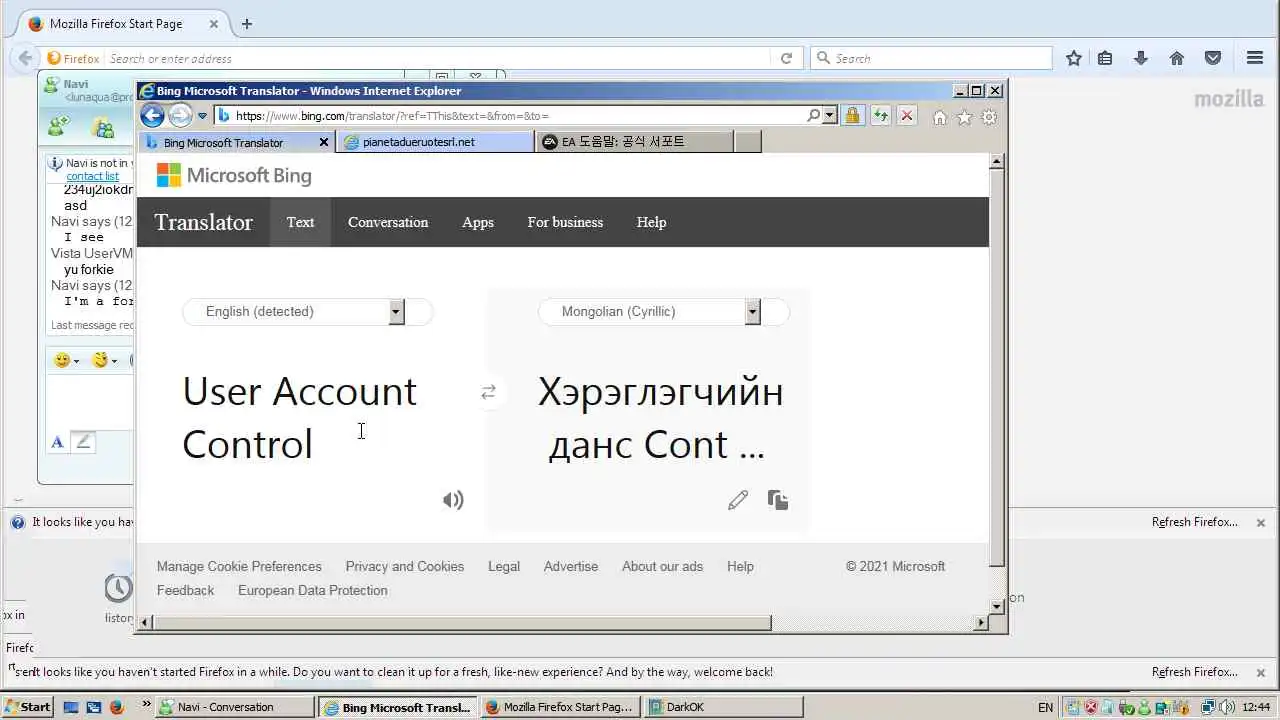The width and height of the screenshot is (1280, 720).
Task: Click Internet Explorer forward arrow button
Action: 180,116
